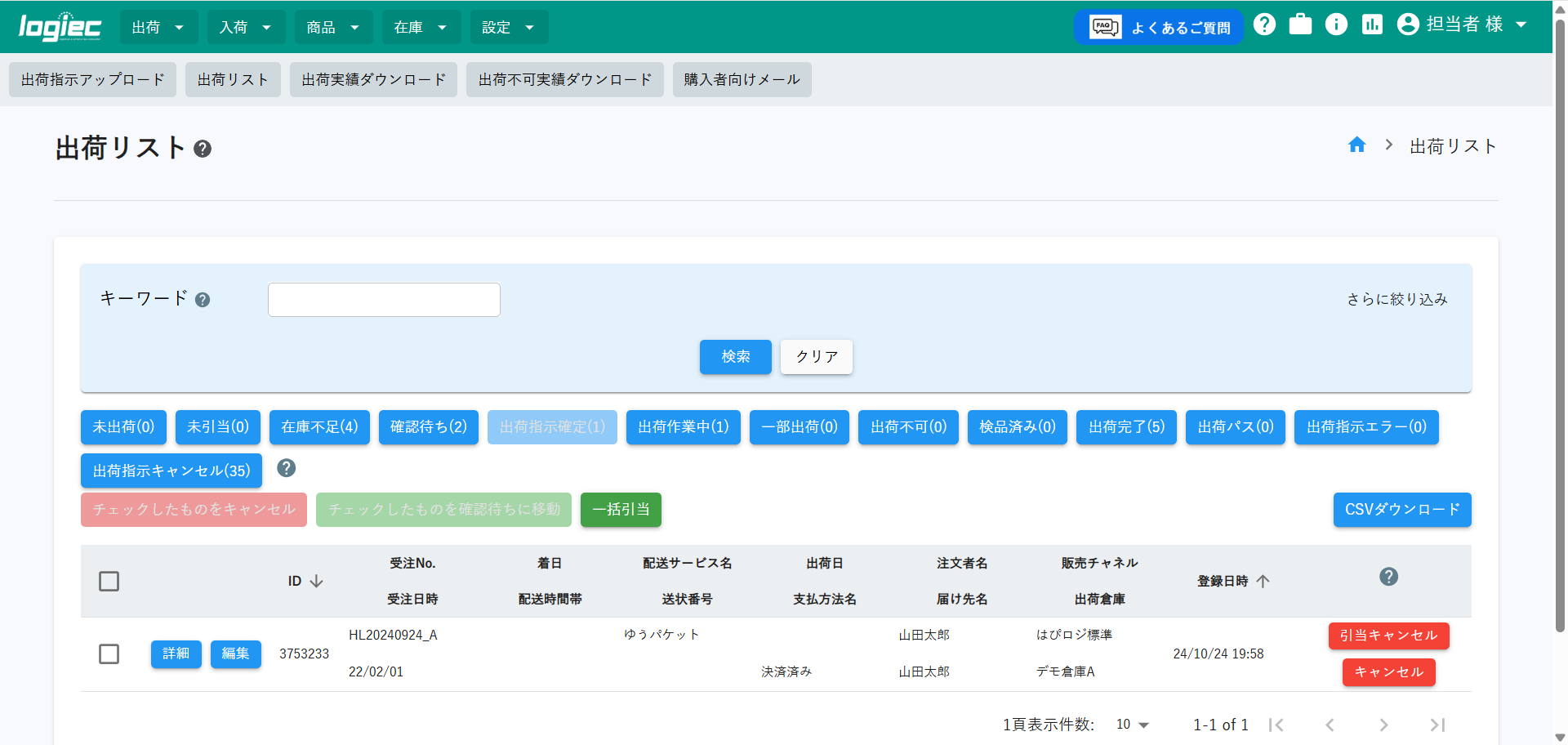Click the bar chart icon in header

[1372, 25]
